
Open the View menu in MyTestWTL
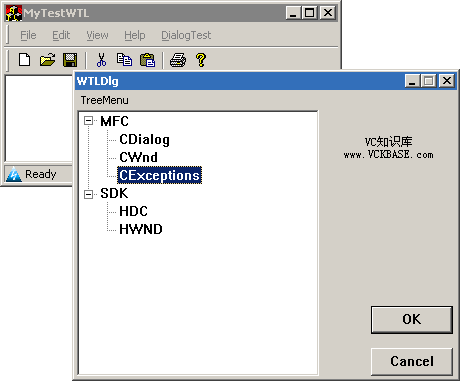tap(97, 35)
